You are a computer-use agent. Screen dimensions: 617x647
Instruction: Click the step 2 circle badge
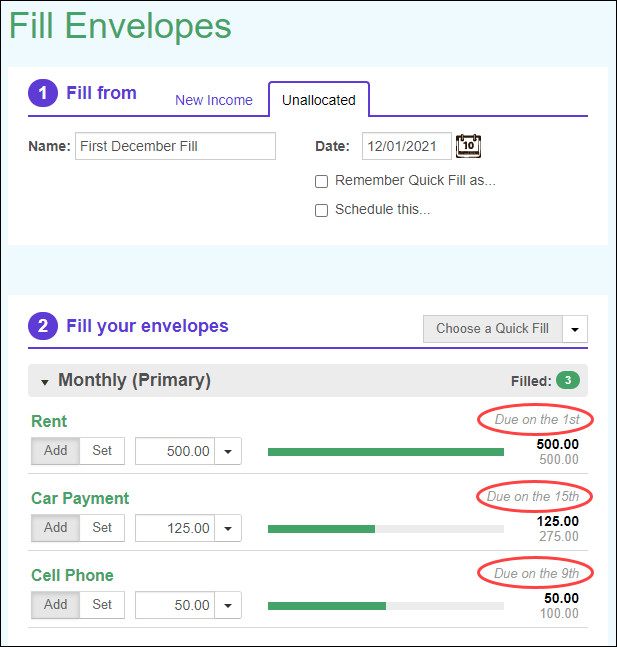coord(43,326)
